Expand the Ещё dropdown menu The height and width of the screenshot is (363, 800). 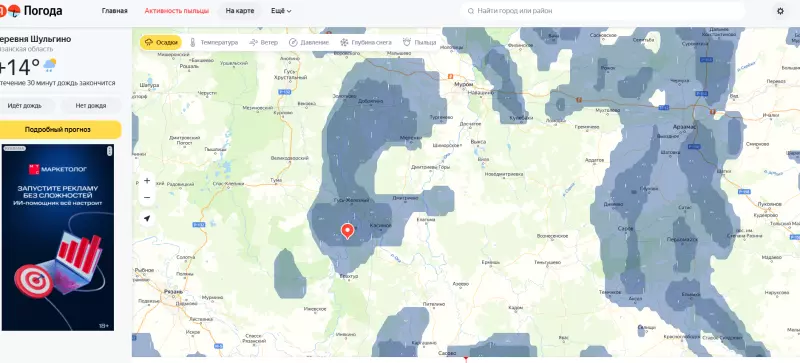pyautogui.click(x=281, y=11)
